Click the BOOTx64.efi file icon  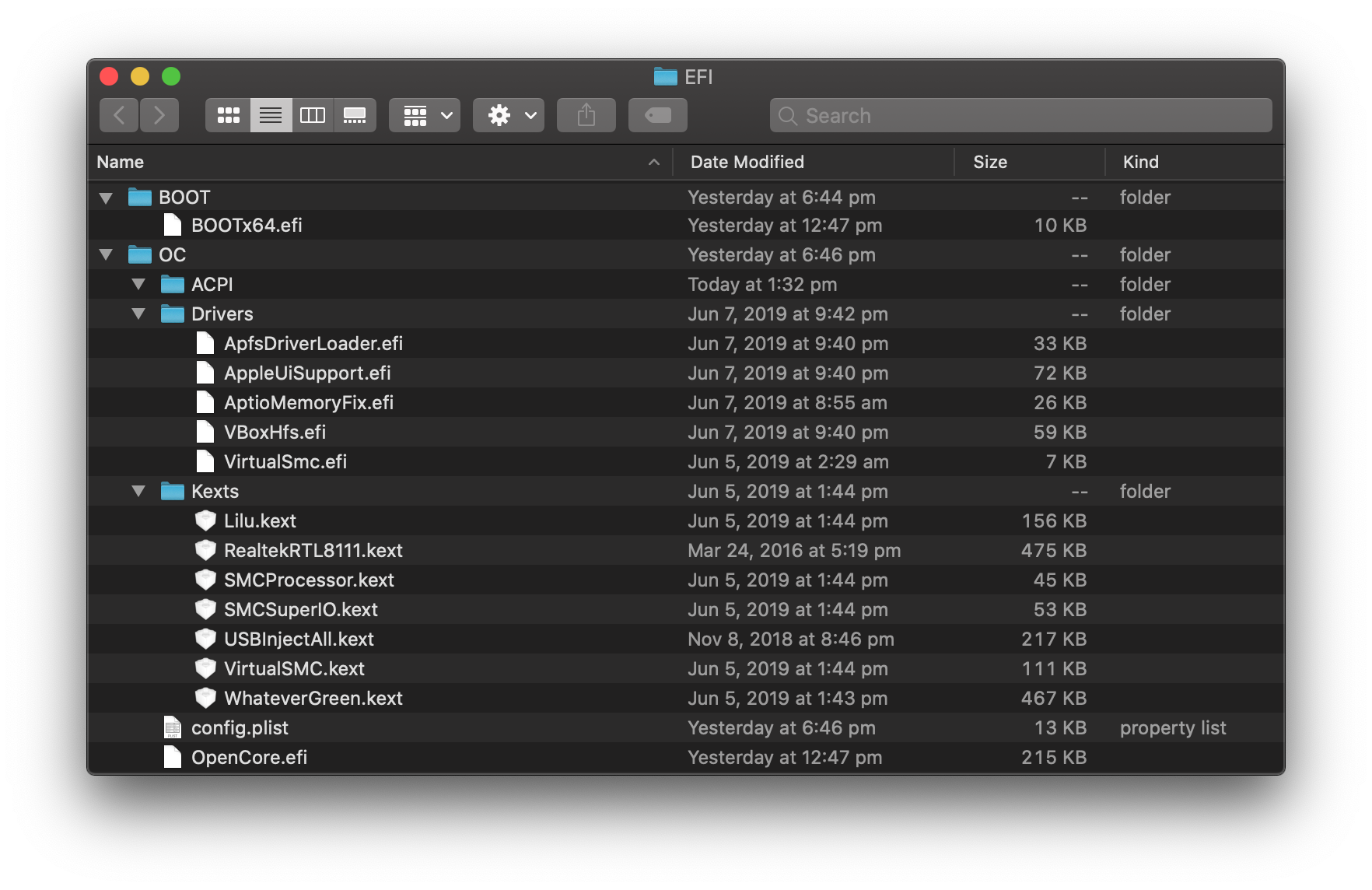pyautogui.click(x=173, y=225)
